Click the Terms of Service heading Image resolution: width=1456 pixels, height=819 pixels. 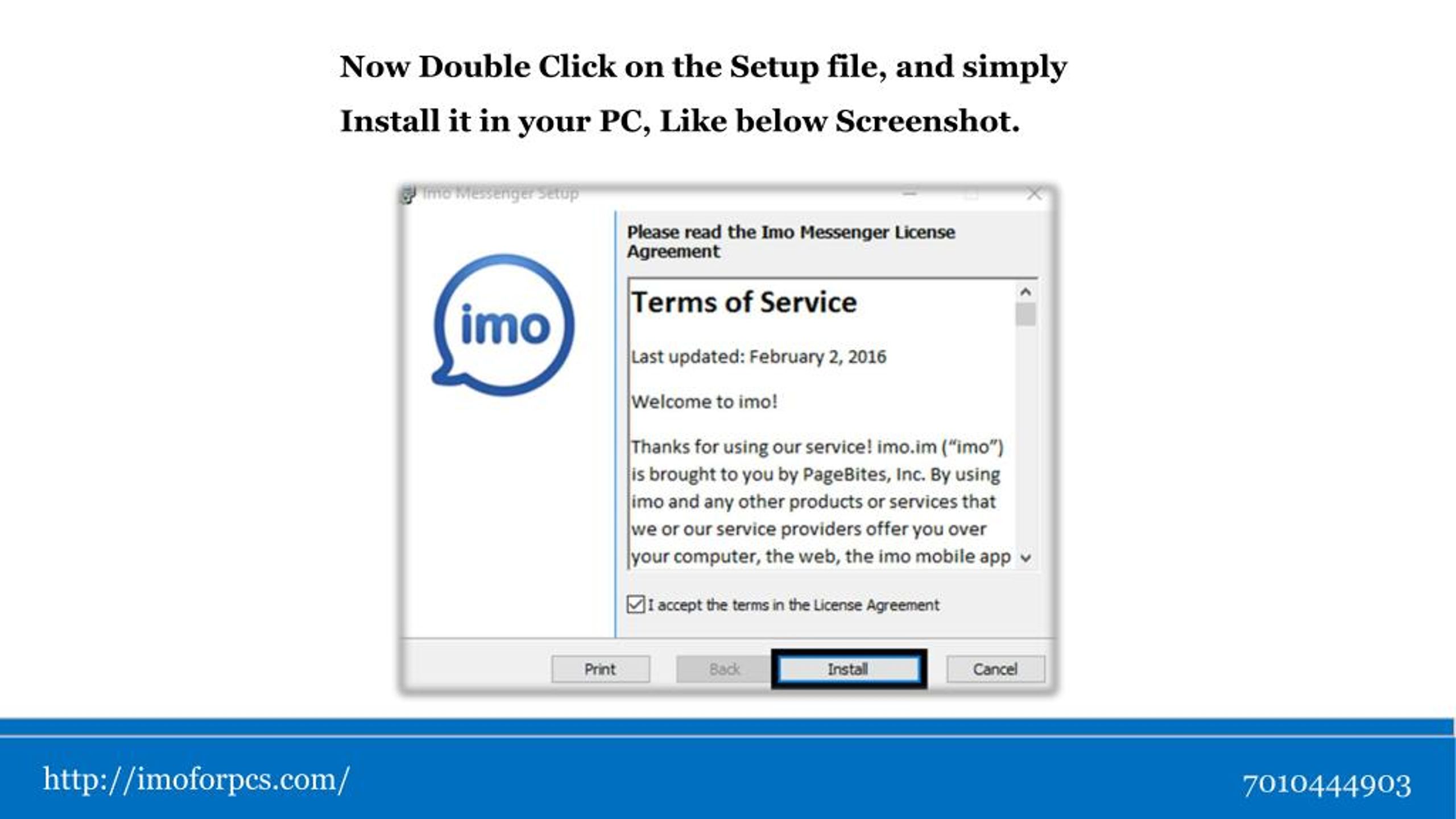pyautogui.click(x=744, y=302)
